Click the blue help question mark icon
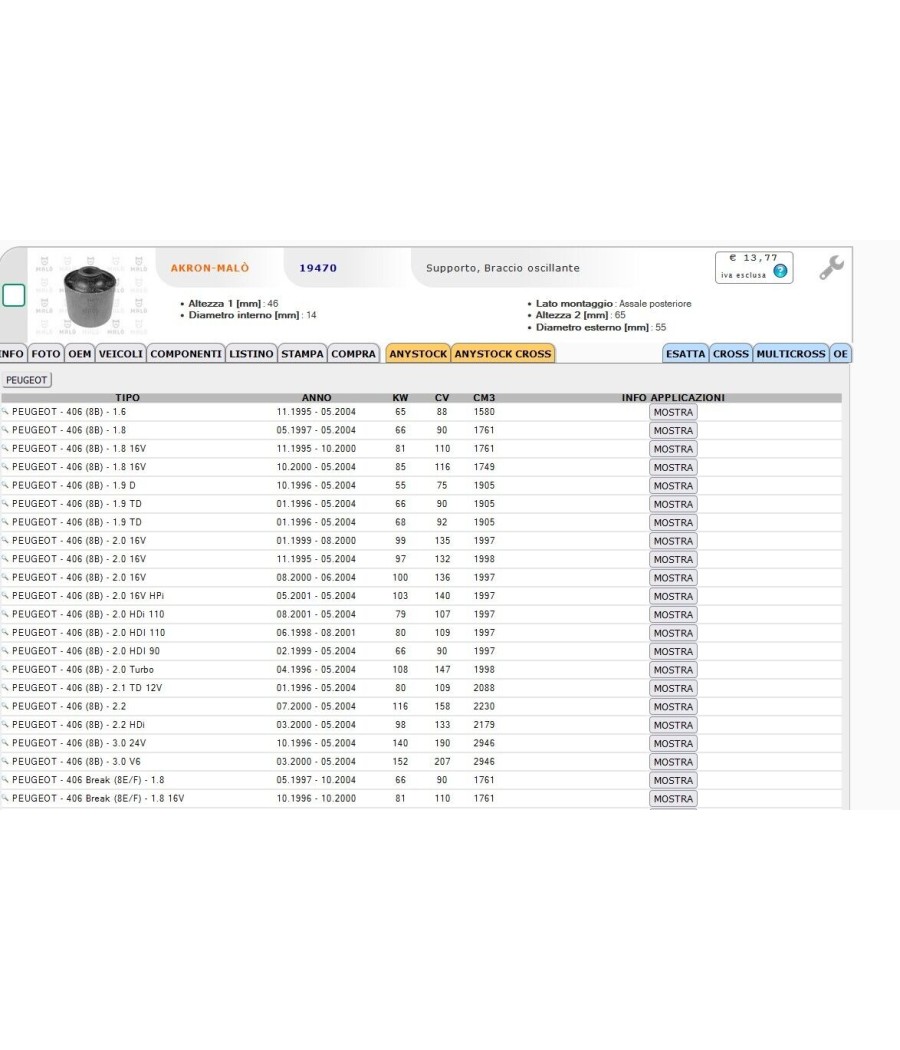This screenshot has height=1050, width=900. tap(780, 271)
